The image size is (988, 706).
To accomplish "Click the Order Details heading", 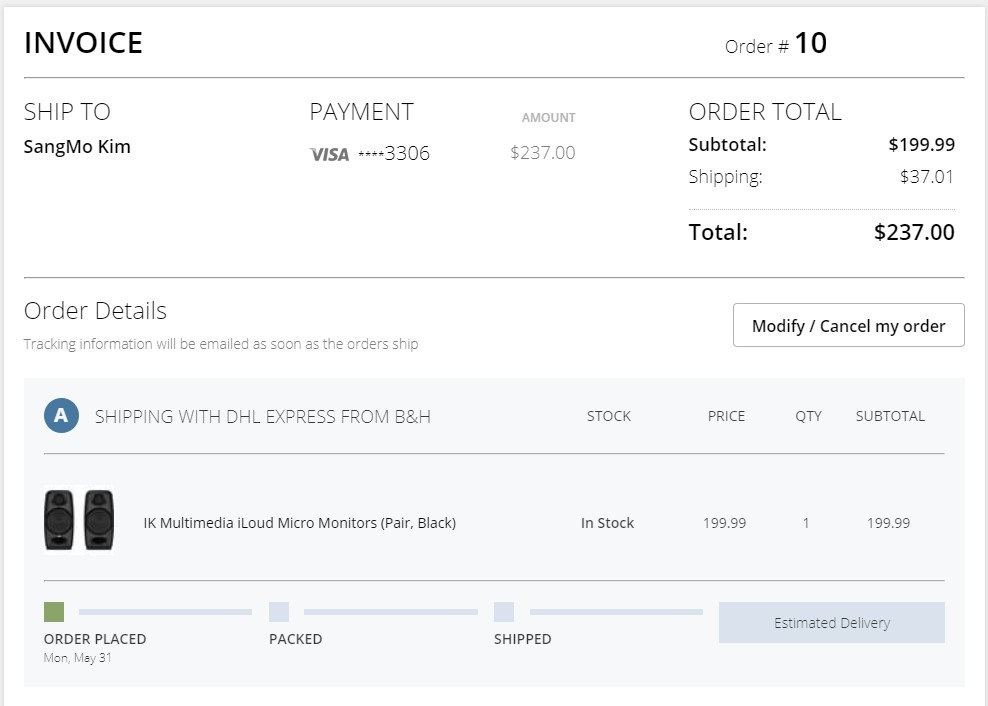I will tap(95, 311).
